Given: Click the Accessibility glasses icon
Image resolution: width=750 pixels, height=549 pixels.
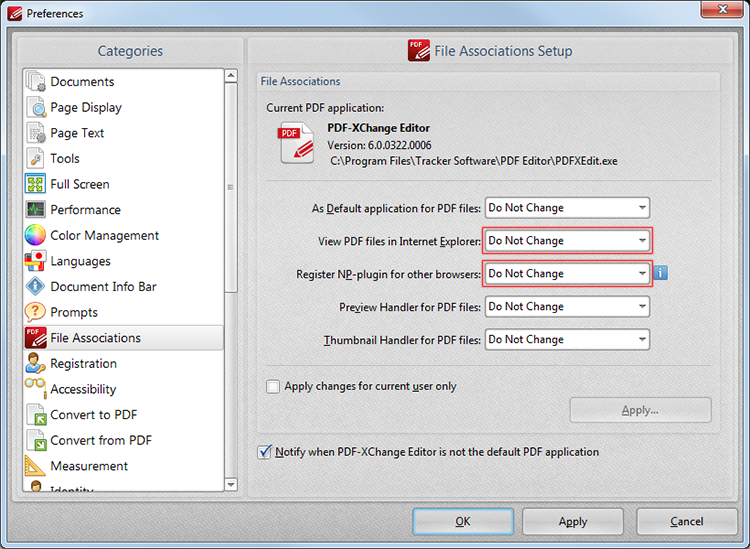Looking at the screenshot, I should tap(35, 388).
